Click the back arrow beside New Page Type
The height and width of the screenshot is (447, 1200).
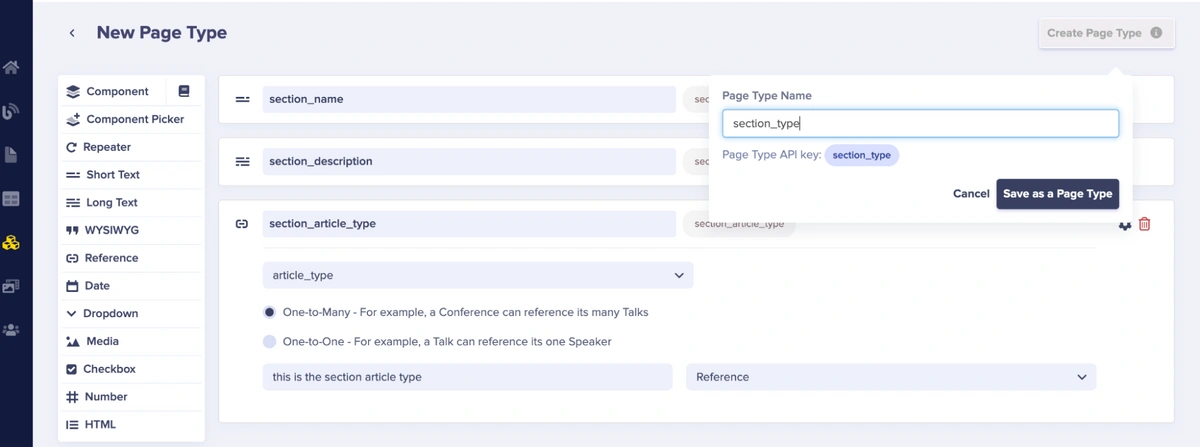72,33
